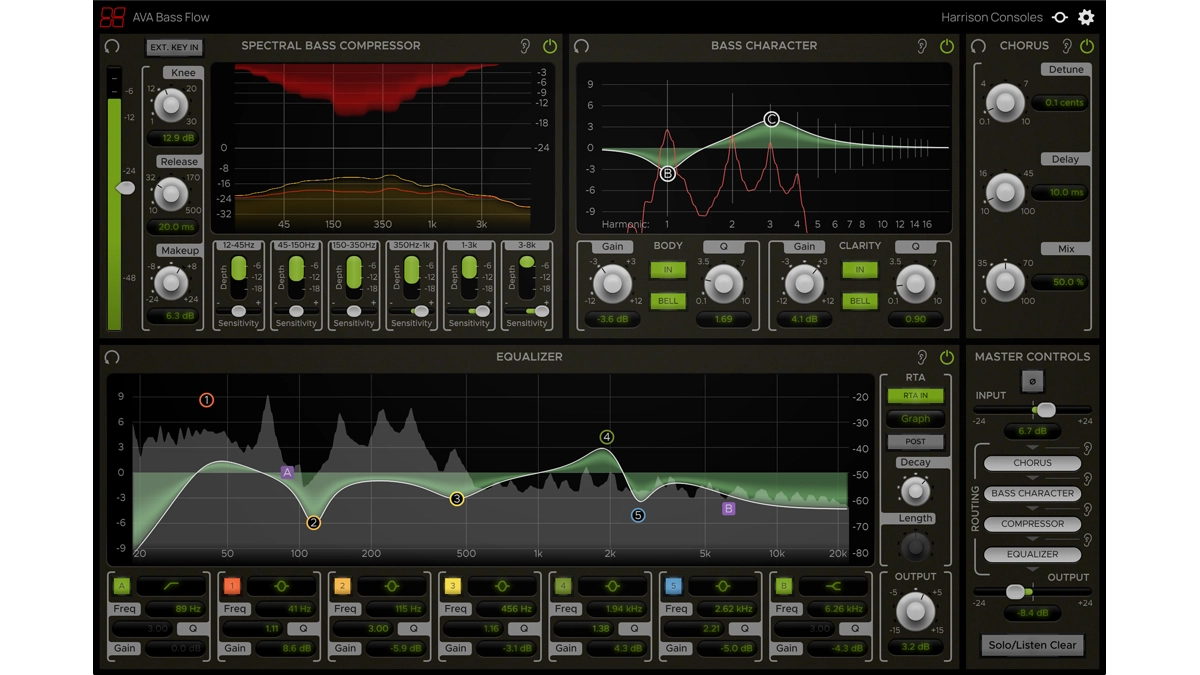Click ear icon beside EQUALIZER routing slot
Viewport: 1200px width, 675px height.
point(1087,540)
